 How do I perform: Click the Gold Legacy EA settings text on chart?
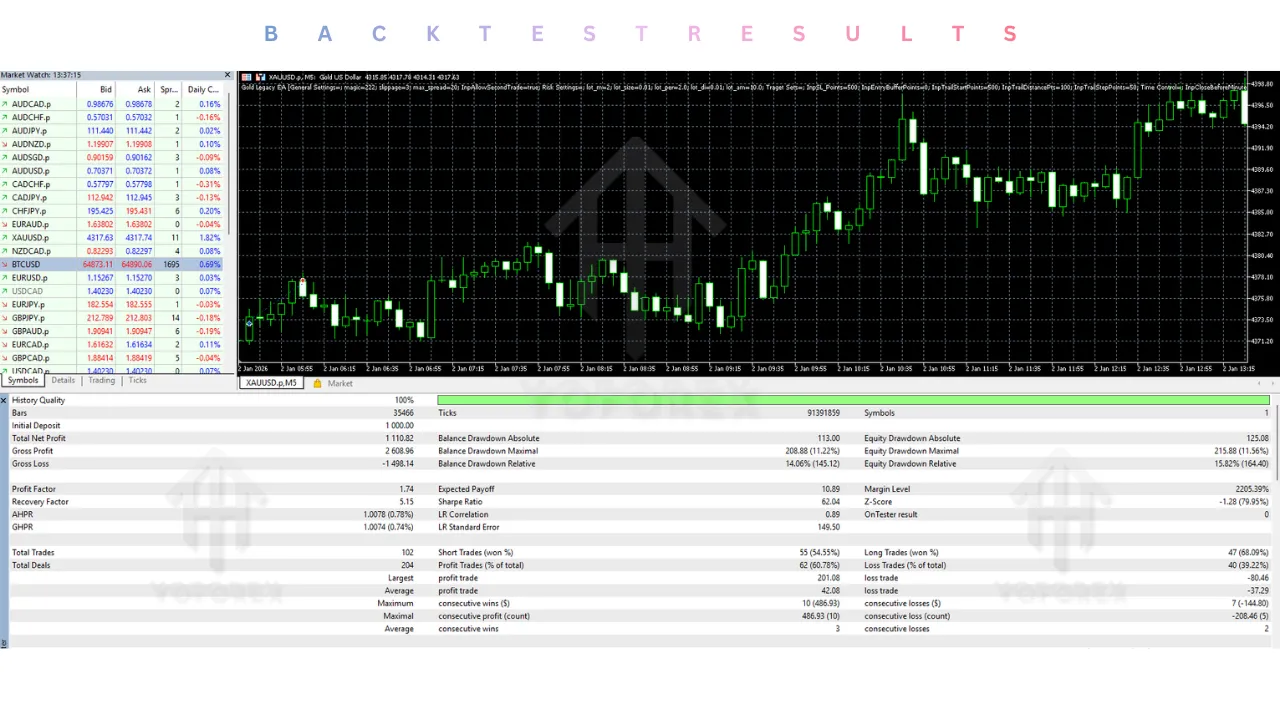(x=743, y=87)
